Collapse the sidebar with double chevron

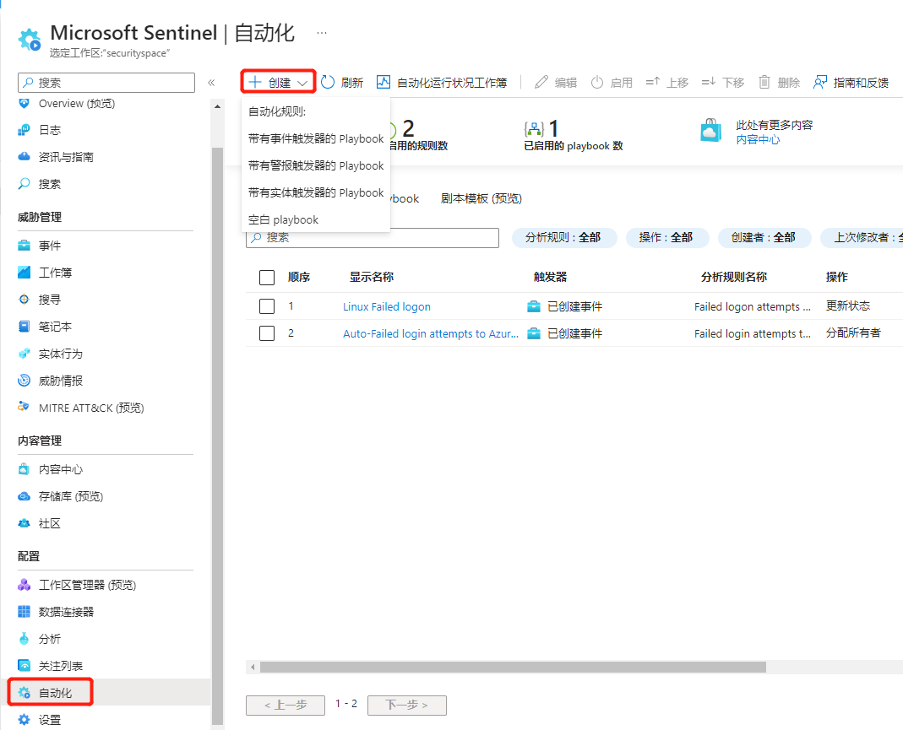(212, 82)
